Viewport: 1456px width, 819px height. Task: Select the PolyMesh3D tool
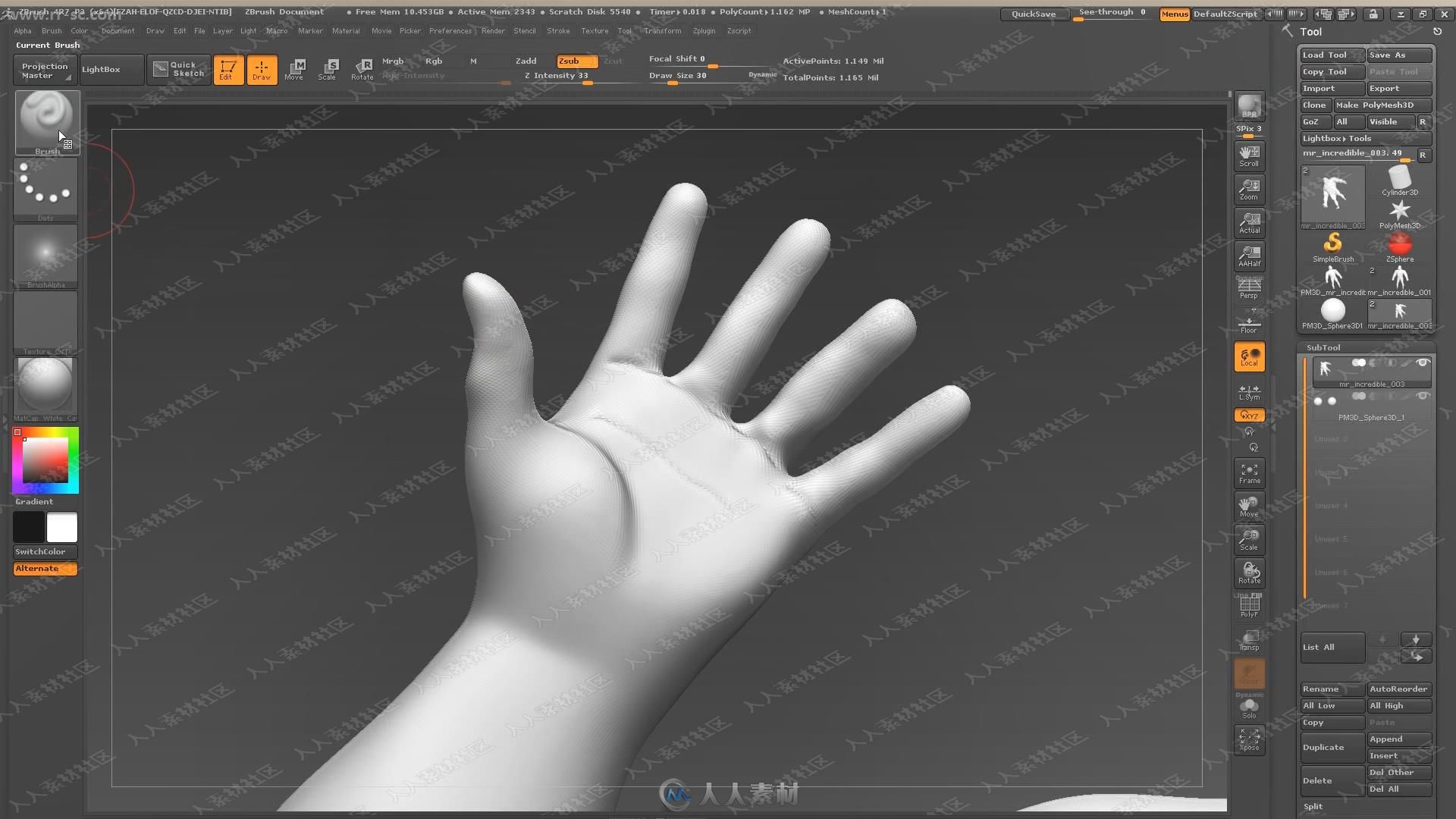pyautogui.click(x=1400, y=211)
